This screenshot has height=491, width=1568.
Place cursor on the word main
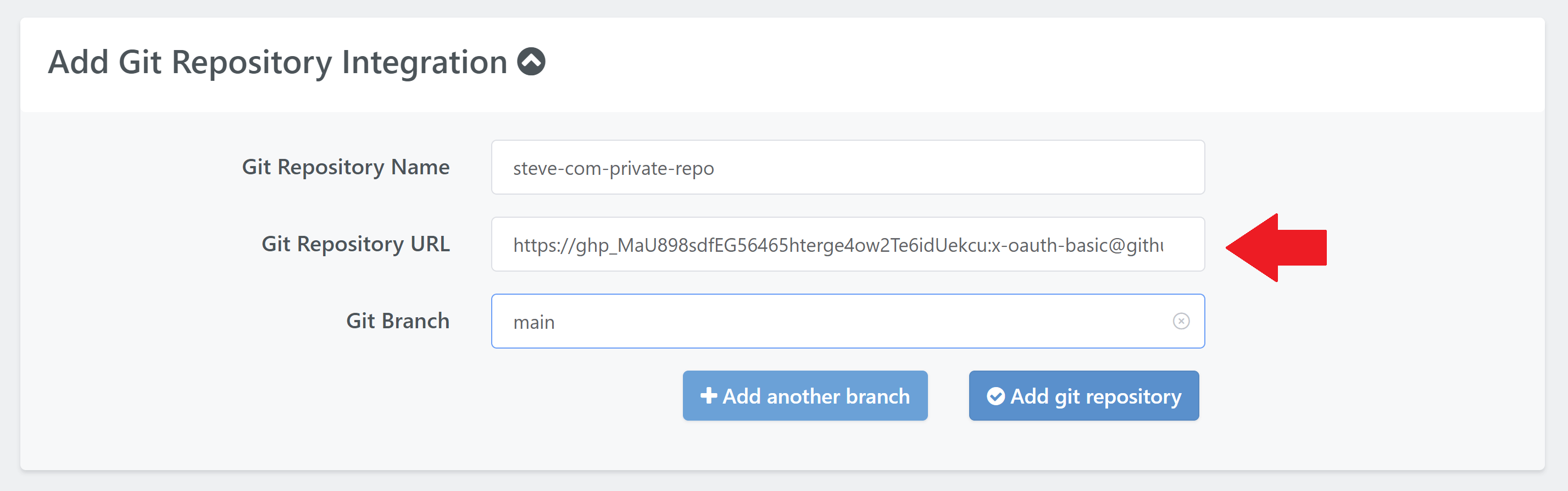coord(534,322)
